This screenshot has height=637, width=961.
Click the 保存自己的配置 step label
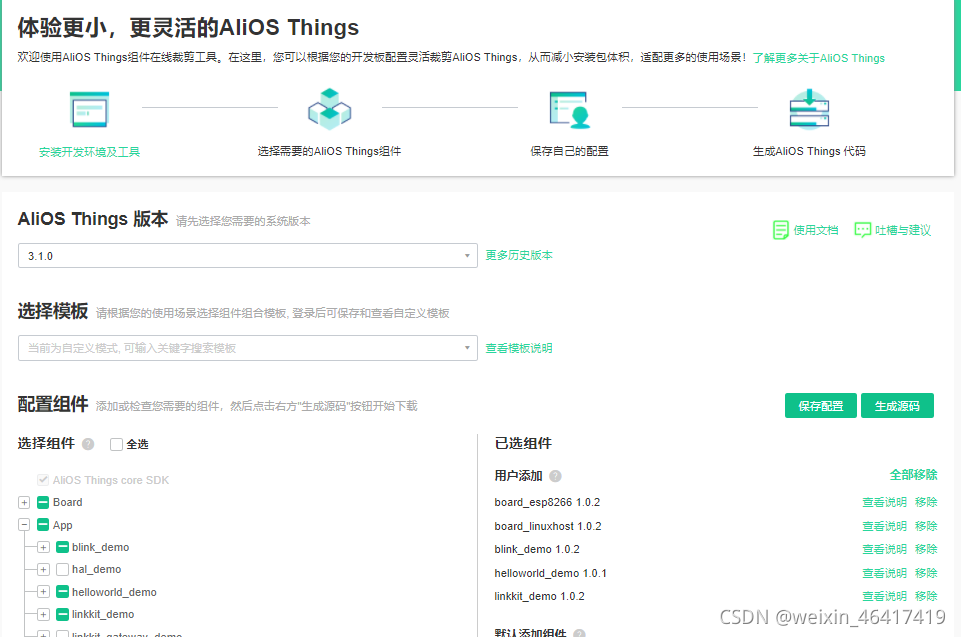click(x=569, y=151)
